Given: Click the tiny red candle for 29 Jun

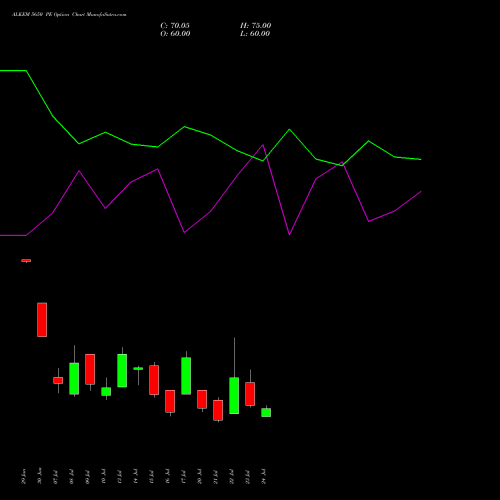Looking at the screenshot, I should [x=26, y=261].
